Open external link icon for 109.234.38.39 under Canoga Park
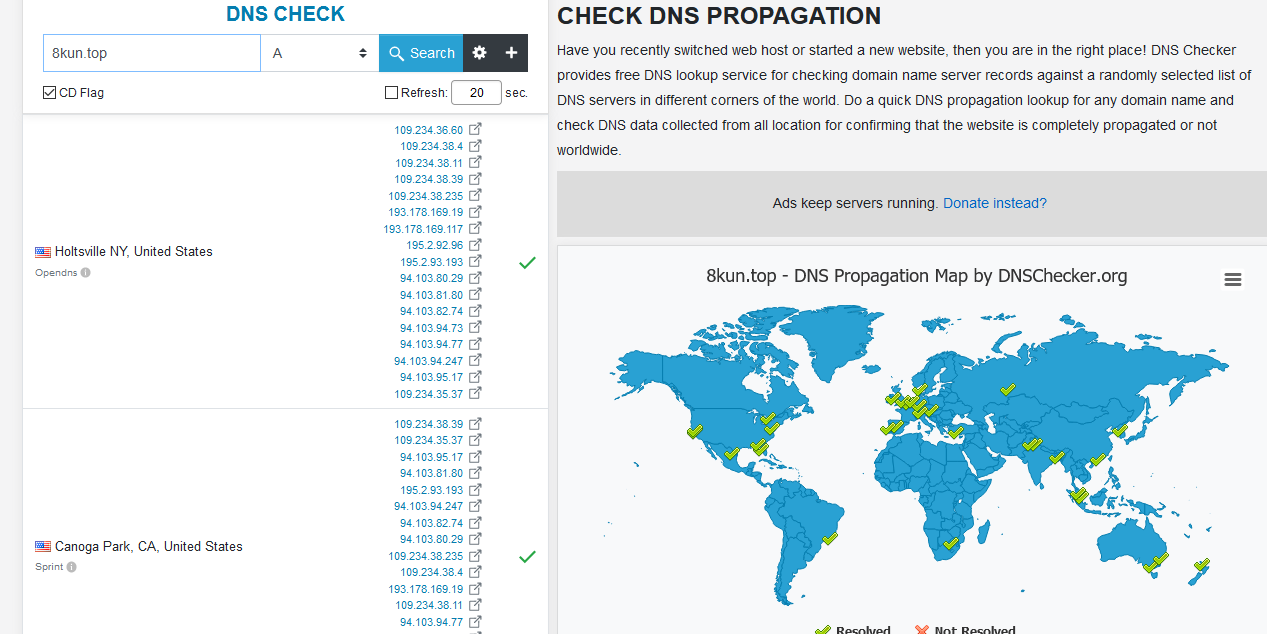The width and height of the screenshot is (1267, 634). [476, 423]
